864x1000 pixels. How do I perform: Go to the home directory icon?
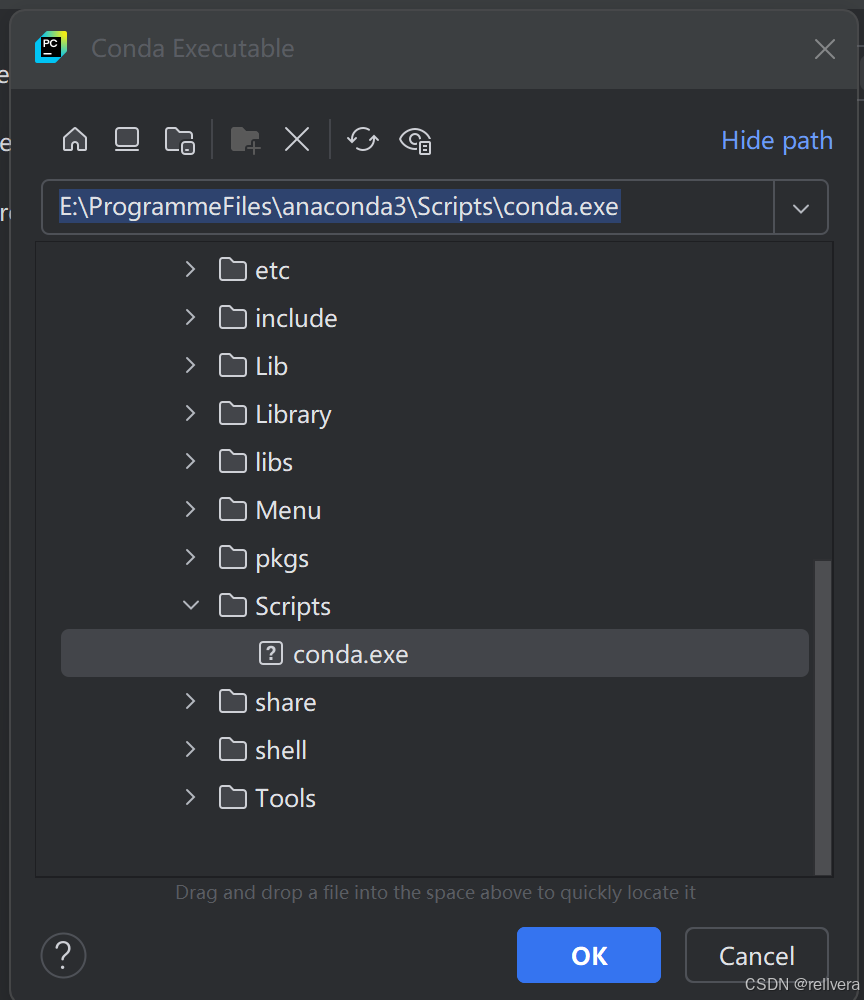pyautogui.click(x=75, y=139)
